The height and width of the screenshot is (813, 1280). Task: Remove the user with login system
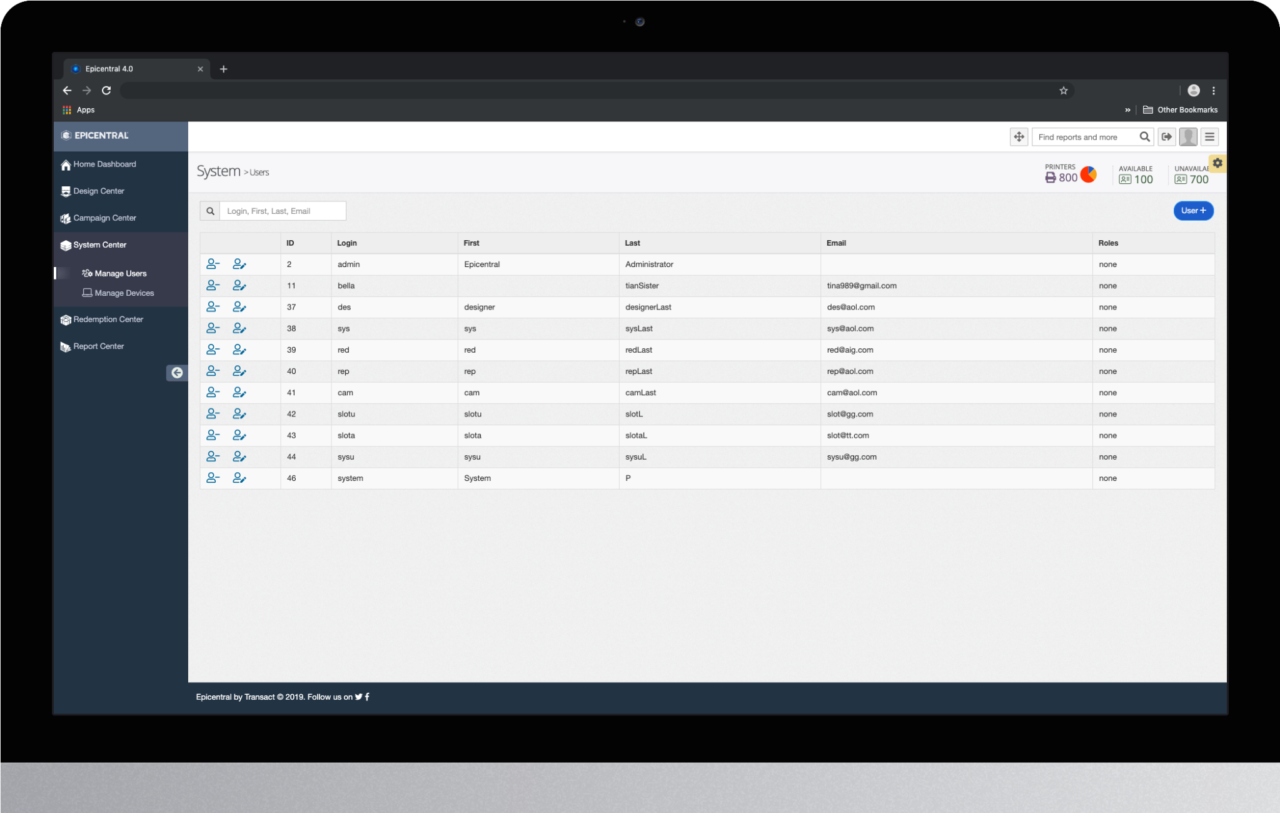pos(212,478)
